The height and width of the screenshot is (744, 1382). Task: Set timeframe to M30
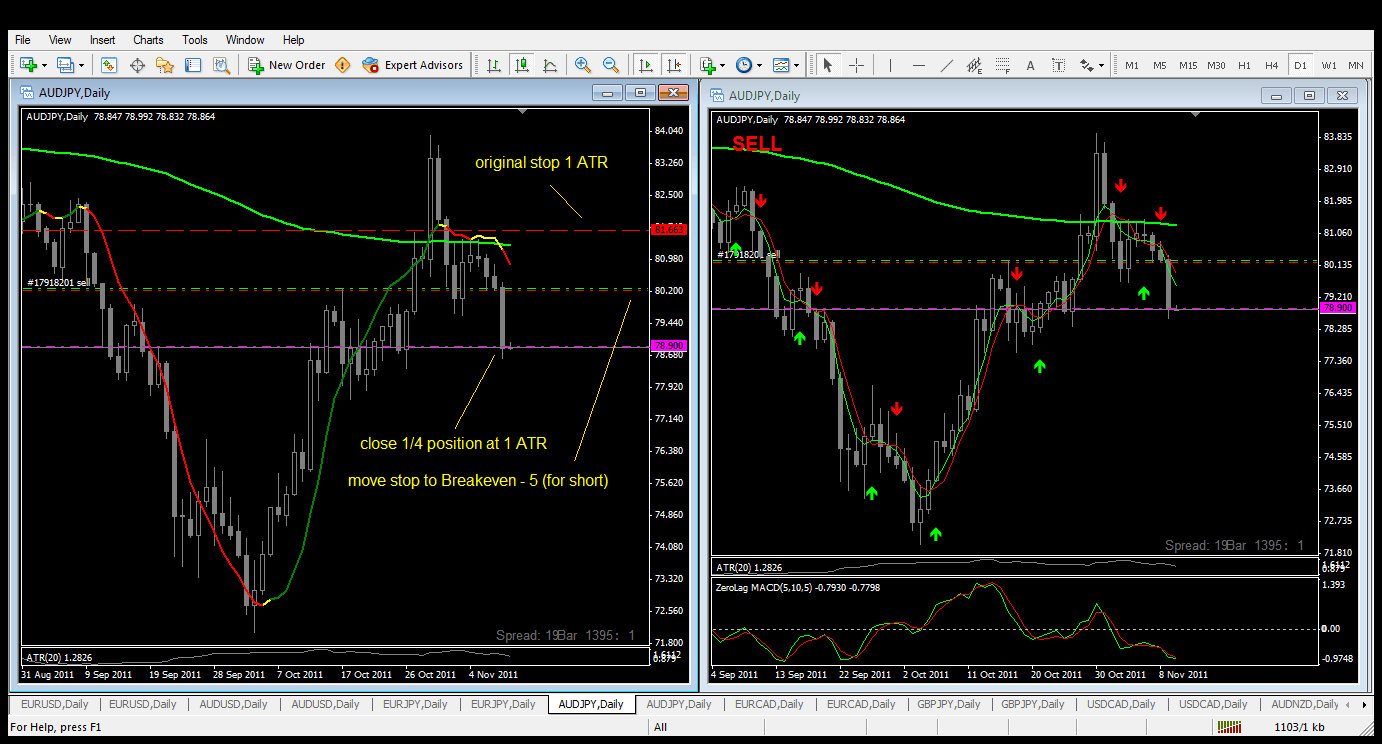tap(1216, 65)
